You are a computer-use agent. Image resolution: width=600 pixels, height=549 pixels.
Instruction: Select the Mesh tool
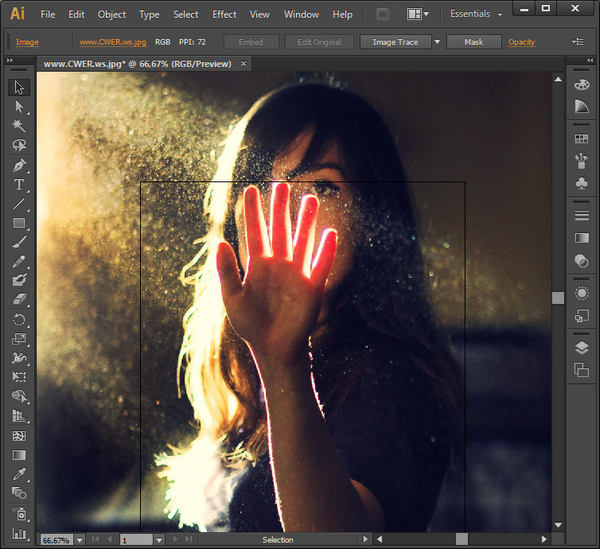click(x=19, y=436)
